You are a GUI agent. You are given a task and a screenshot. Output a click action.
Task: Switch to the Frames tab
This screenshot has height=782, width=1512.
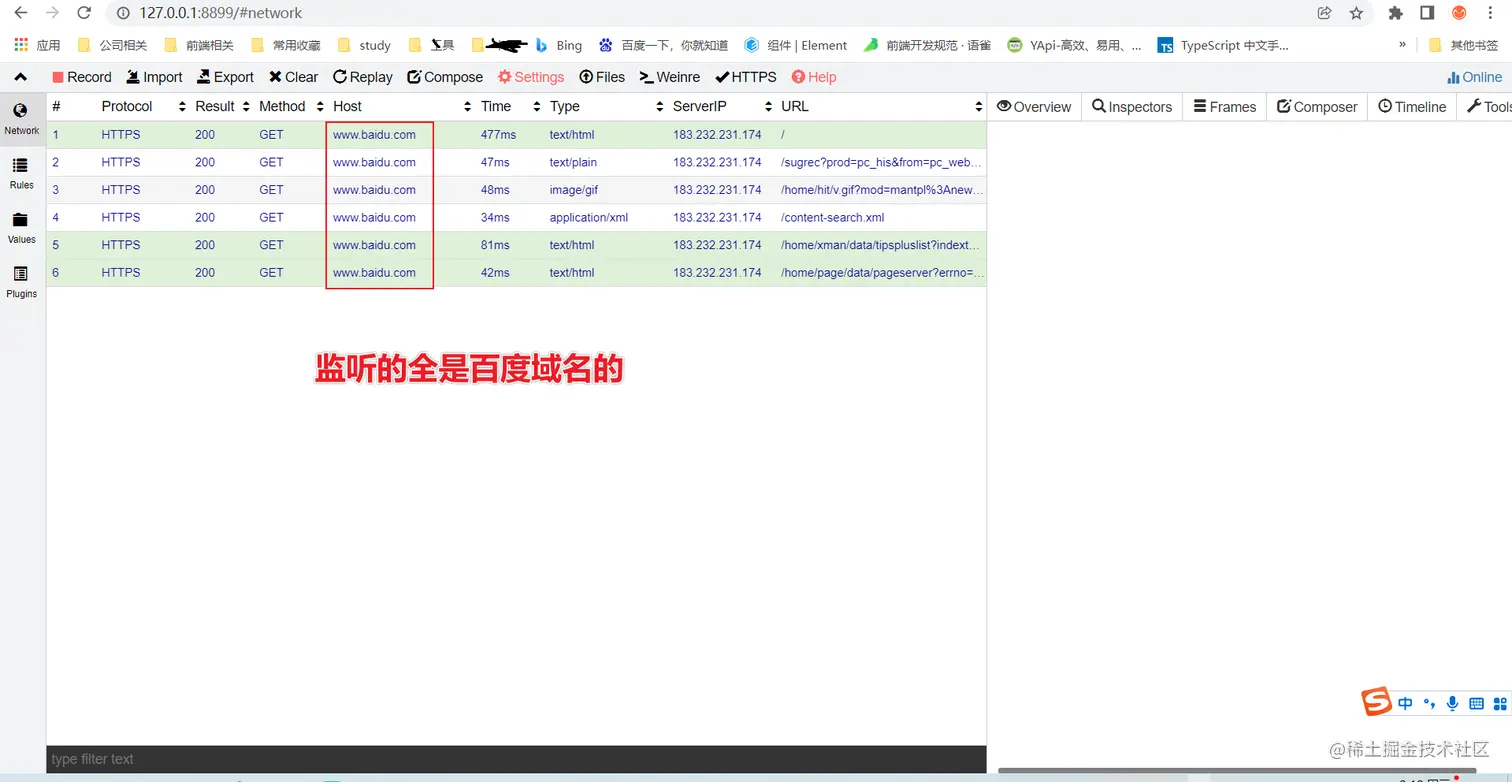point(1225,107)
